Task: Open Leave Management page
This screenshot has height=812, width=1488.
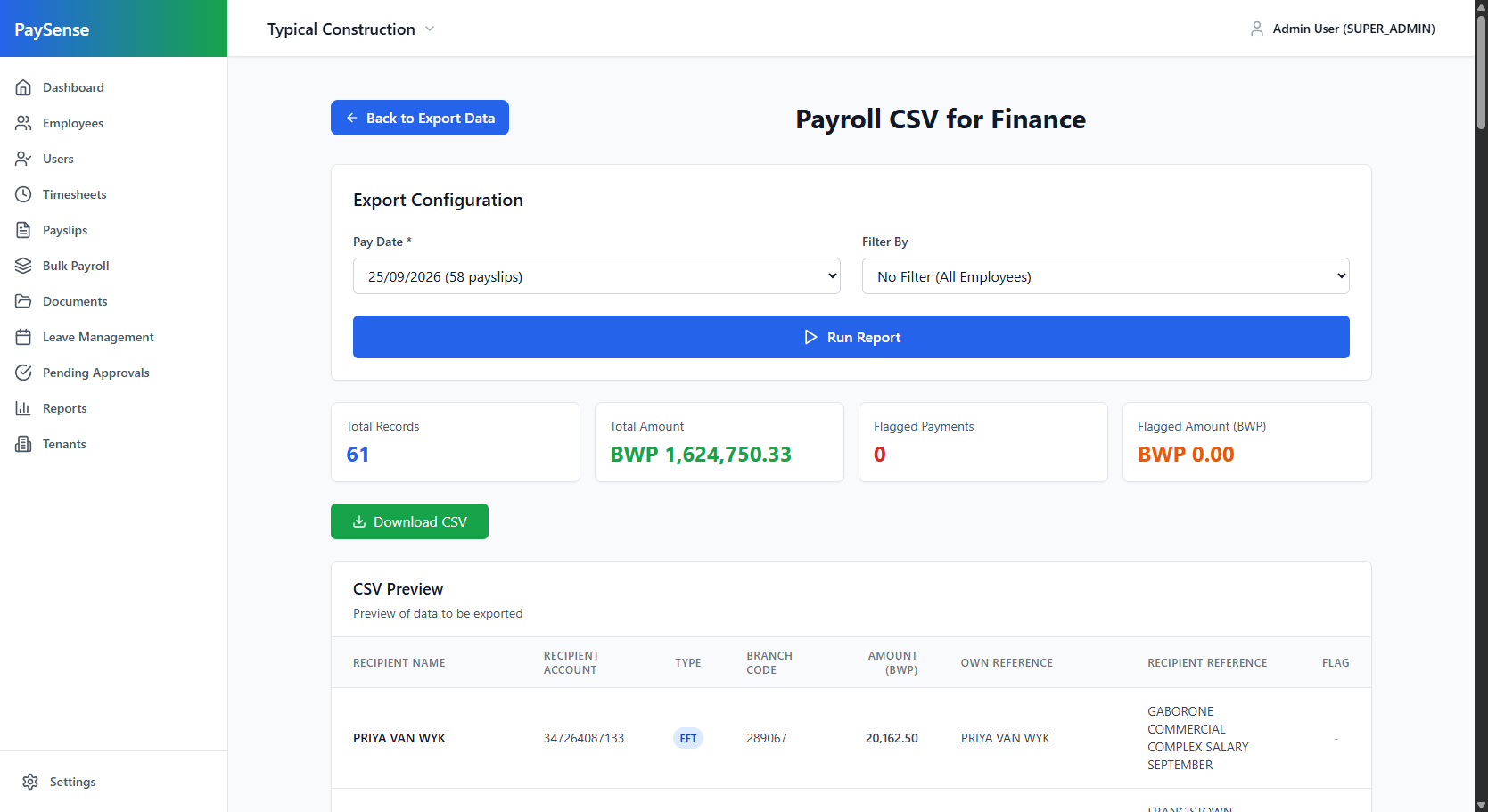Action: click(114, 337)
